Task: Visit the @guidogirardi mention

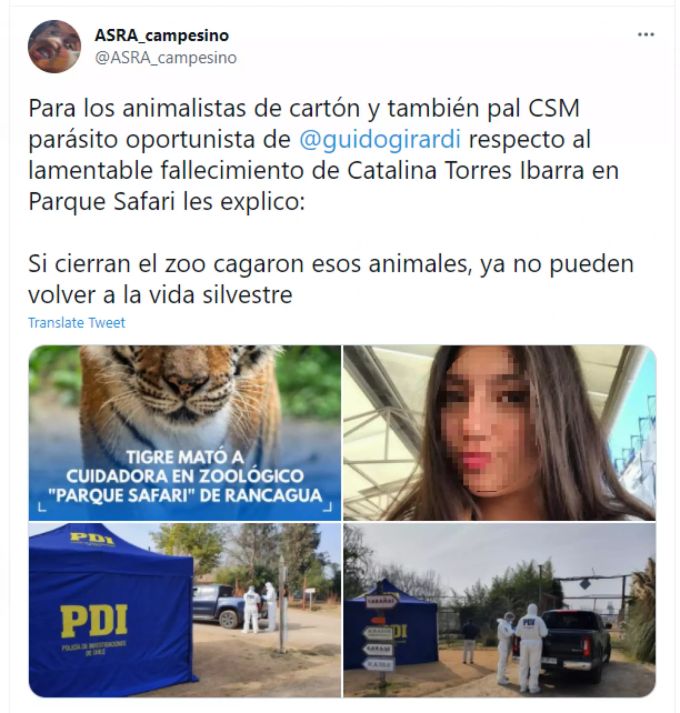Action: [x=380, y=139]
